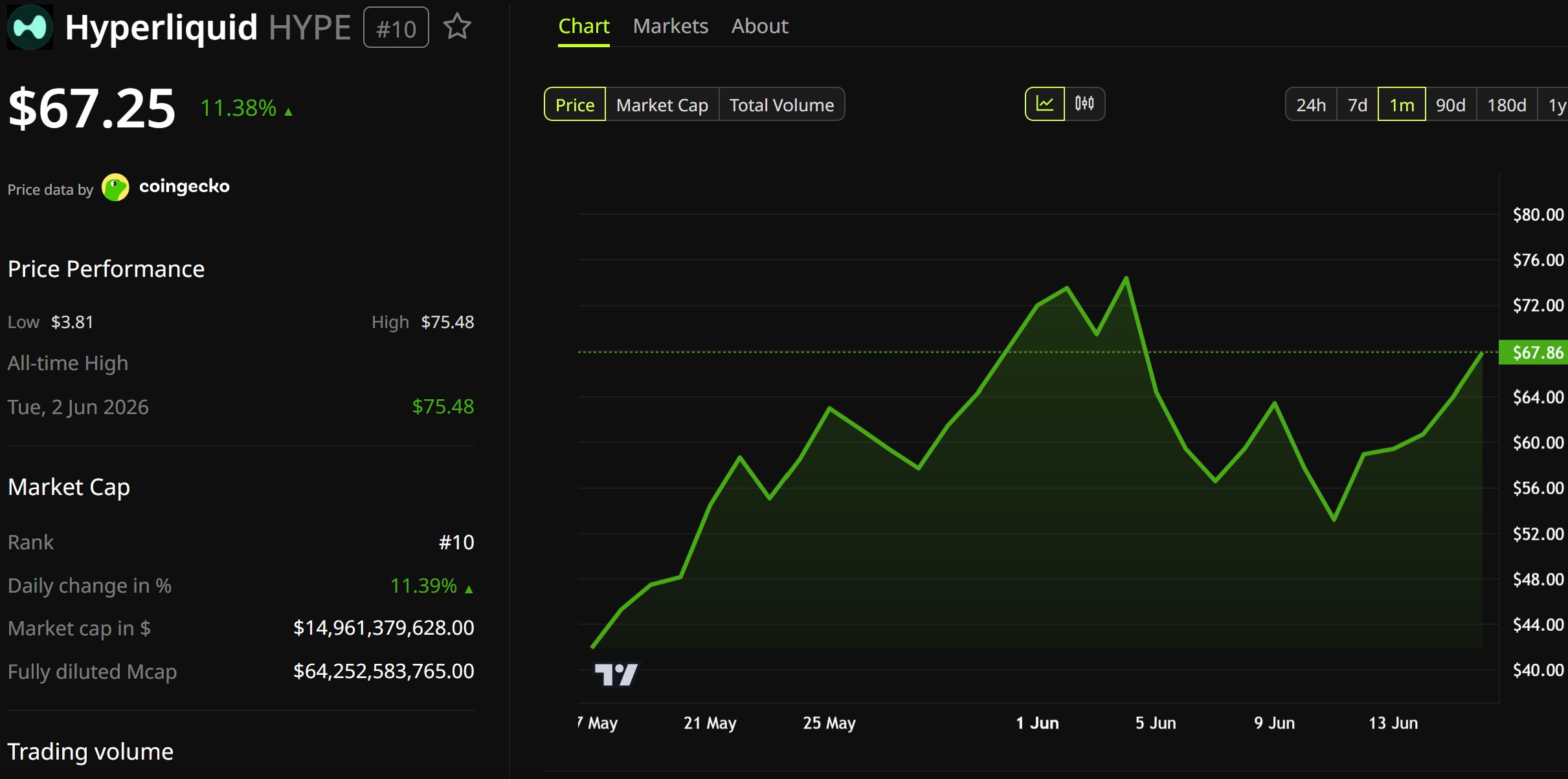Viewport: 1568px width, 779px height.
Task: Click the Market Cap section heading
Action: [69, 487]
